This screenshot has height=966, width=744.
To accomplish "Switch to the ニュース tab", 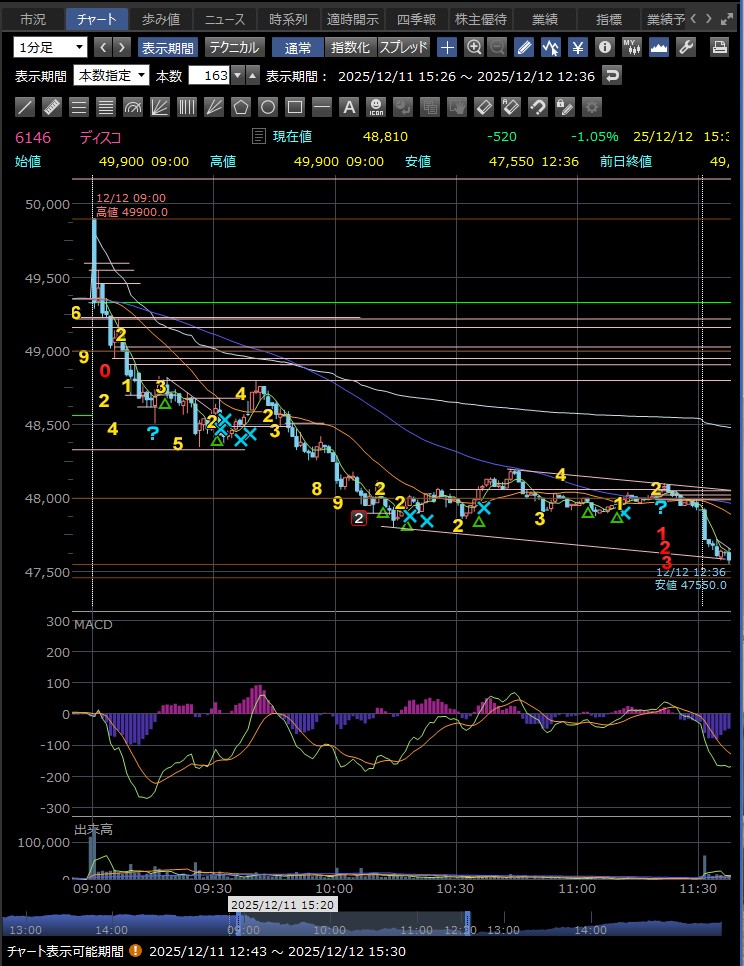I will coord(223,18).
